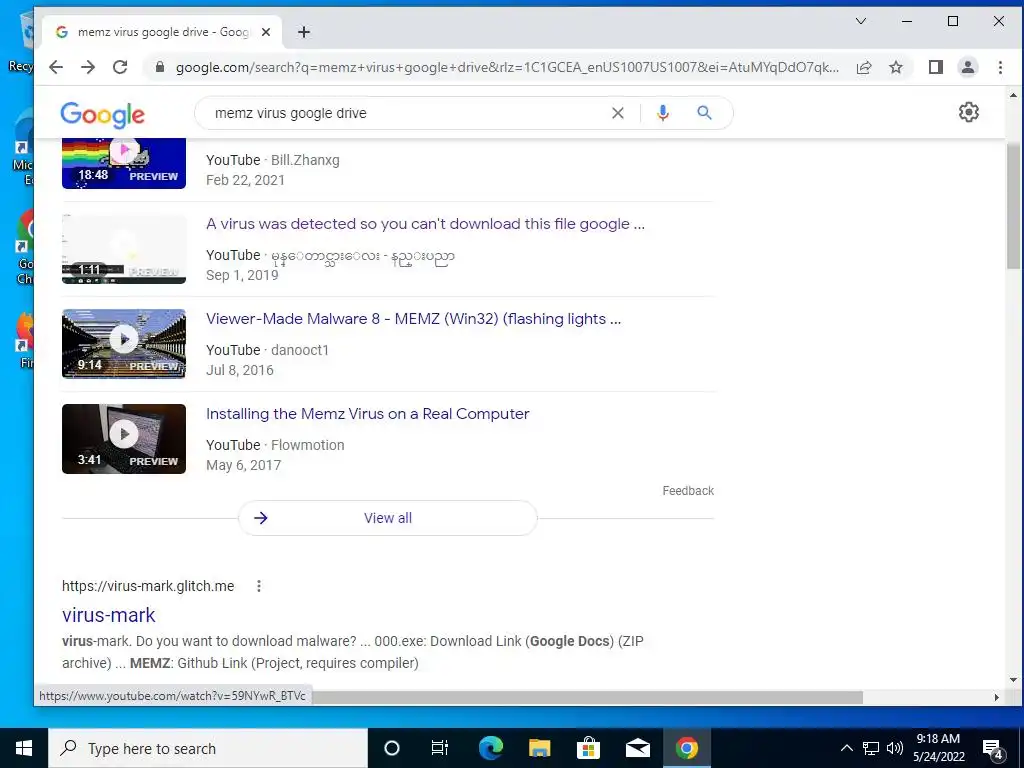The height and width of the screenshot is (768, 1024).
Task: Play the 9:14 MEMZ video thumbnail
Action: (124, 344)
